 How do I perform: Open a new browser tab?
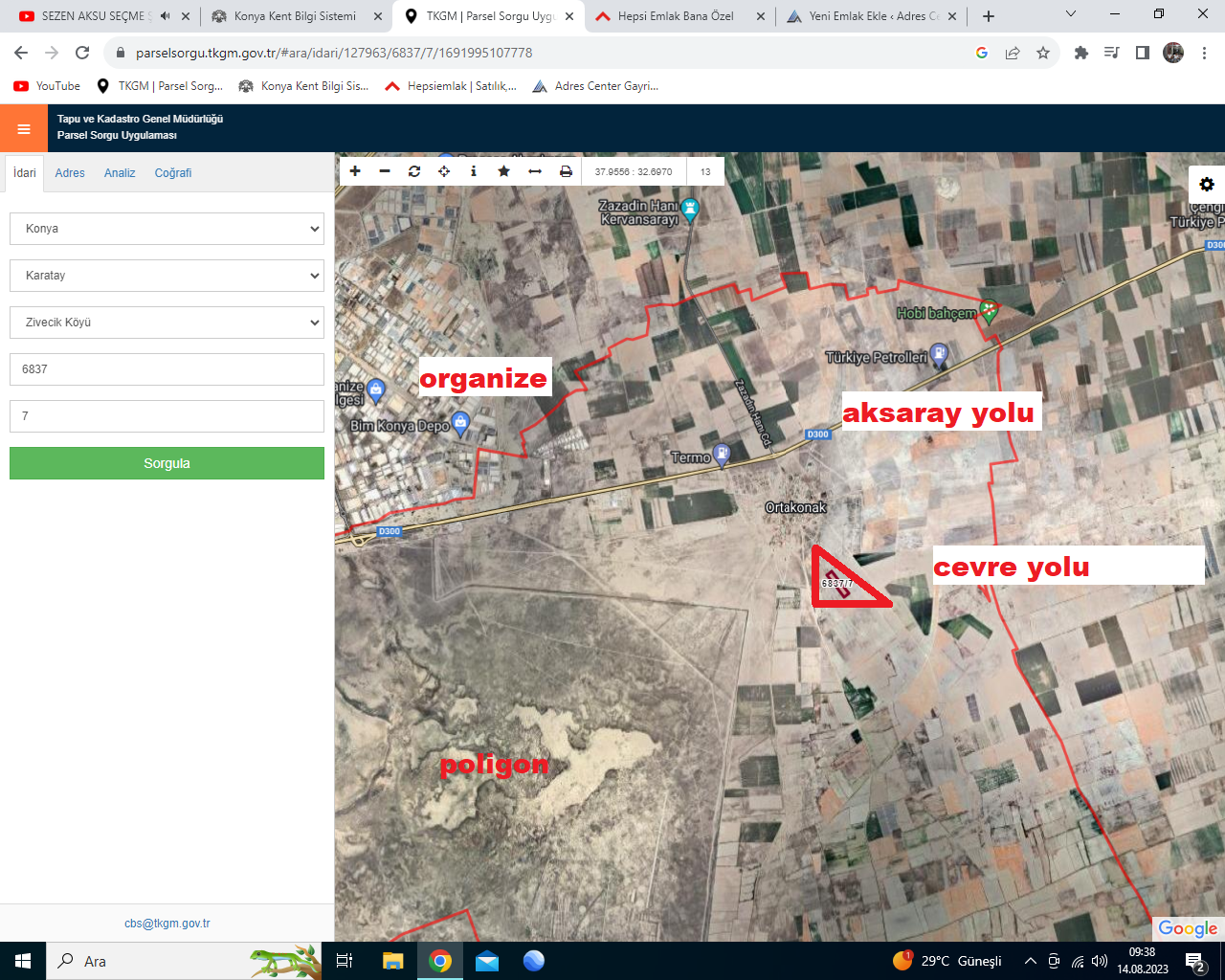tap(989, 16)
